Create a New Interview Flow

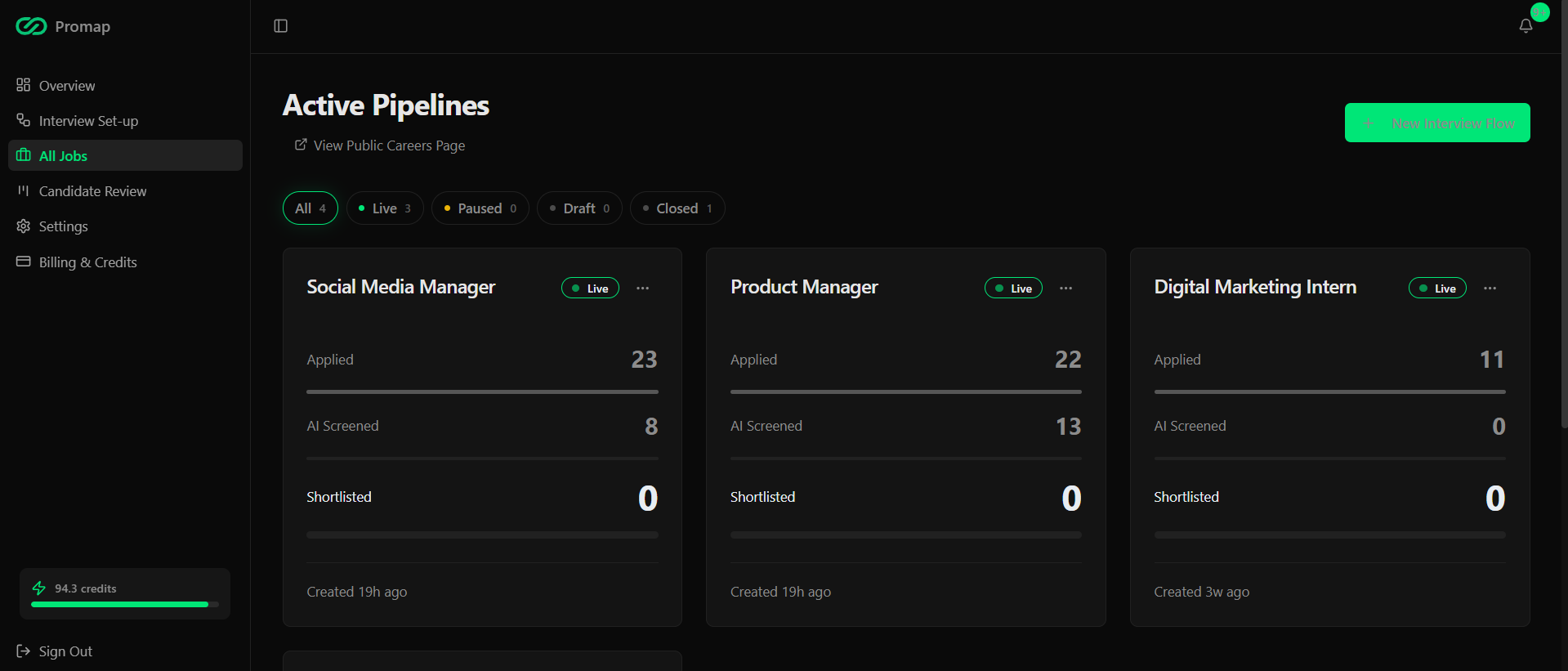tap(1437, 123)
